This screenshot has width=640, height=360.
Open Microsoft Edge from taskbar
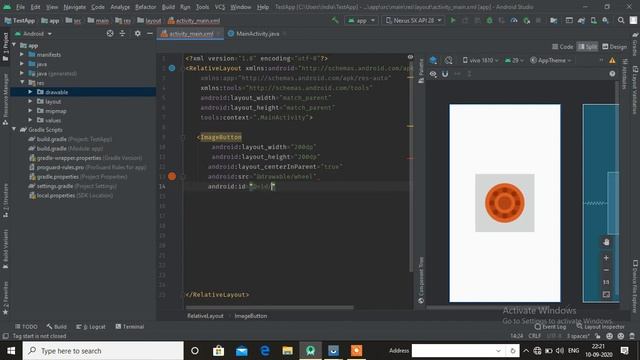pos(264,351)
